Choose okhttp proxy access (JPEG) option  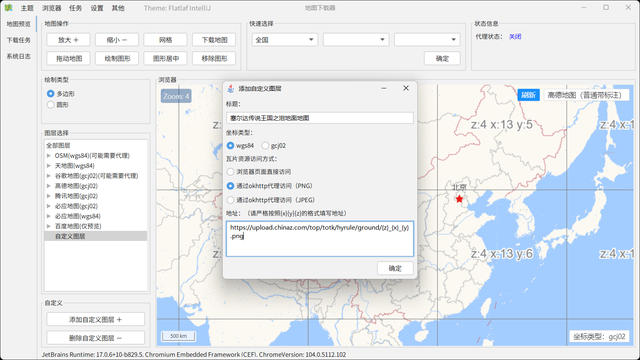coord(231,200)
